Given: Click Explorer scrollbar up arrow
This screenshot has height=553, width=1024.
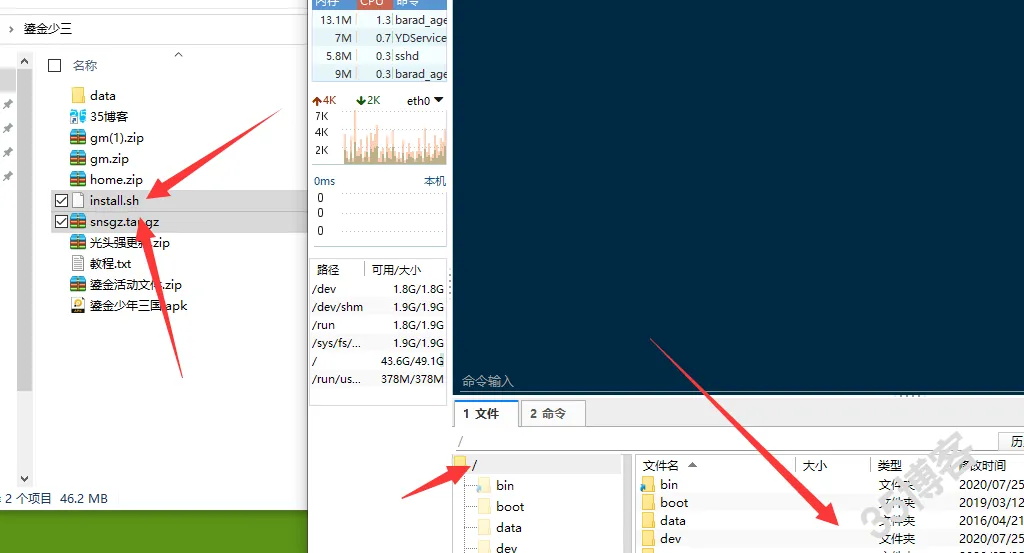Looking at the screenshot, I should (25, 61).
